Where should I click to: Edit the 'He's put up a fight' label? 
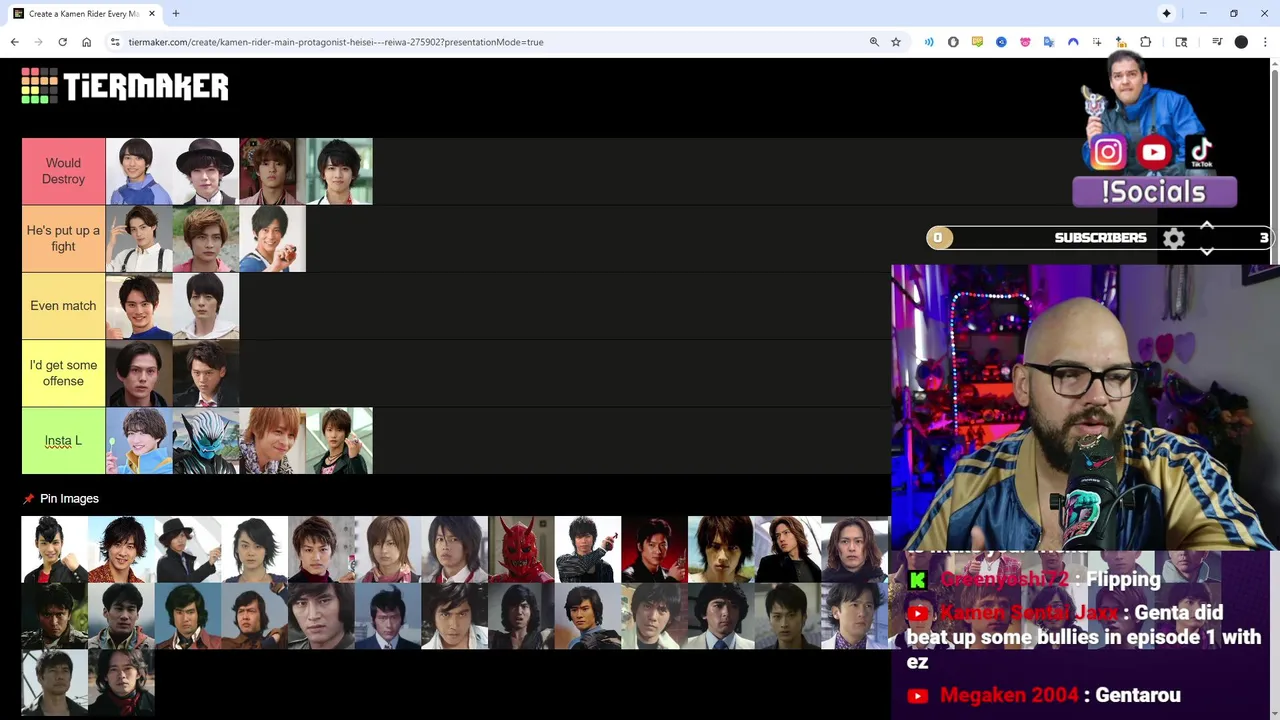(63, 238)
